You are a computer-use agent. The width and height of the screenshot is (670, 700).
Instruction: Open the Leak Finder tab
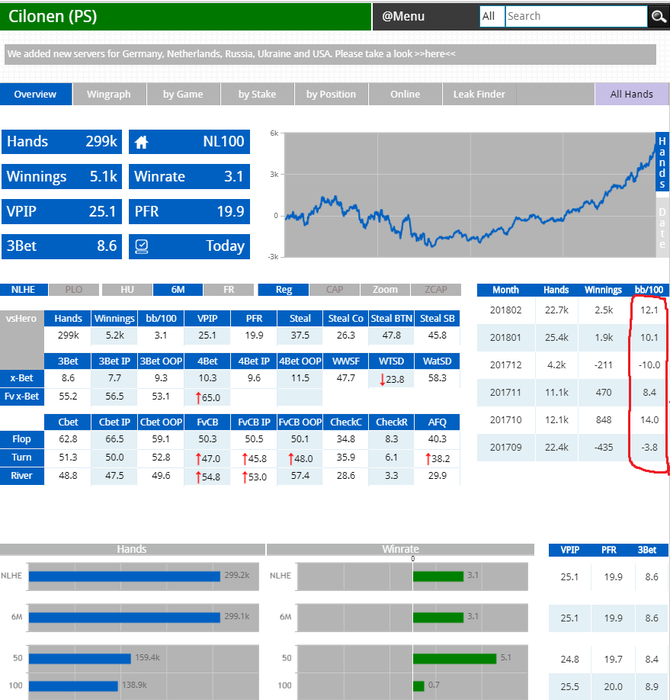479,94
